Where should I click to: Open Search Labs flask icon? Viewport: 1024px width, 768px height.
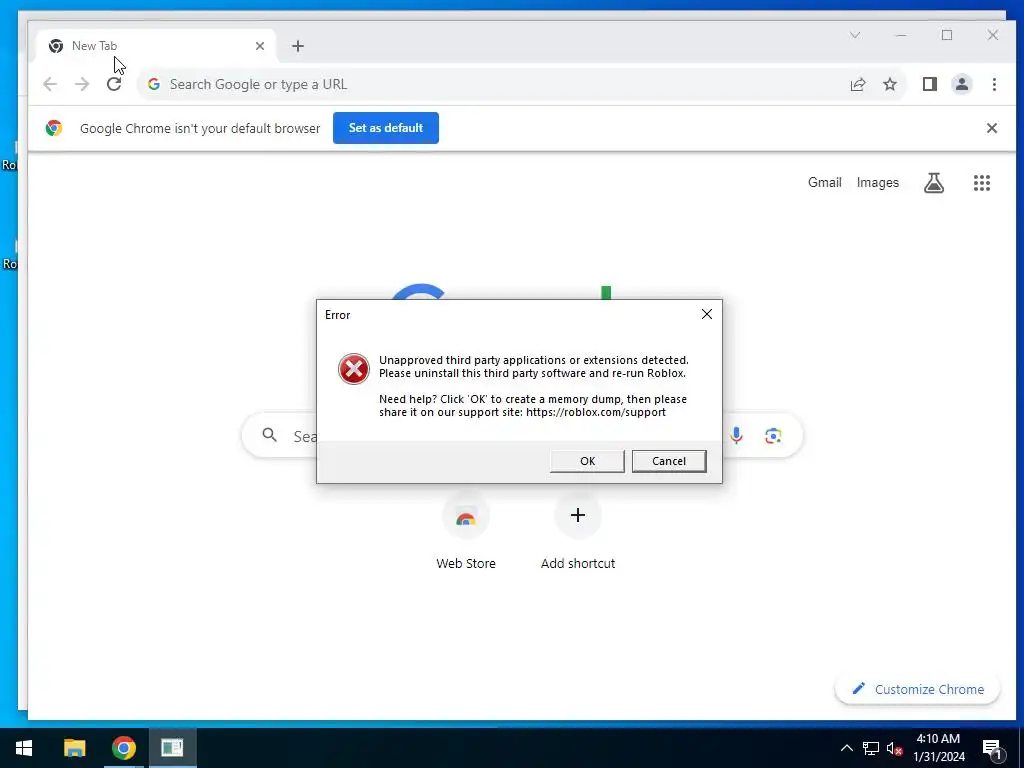tap(934, 183)
